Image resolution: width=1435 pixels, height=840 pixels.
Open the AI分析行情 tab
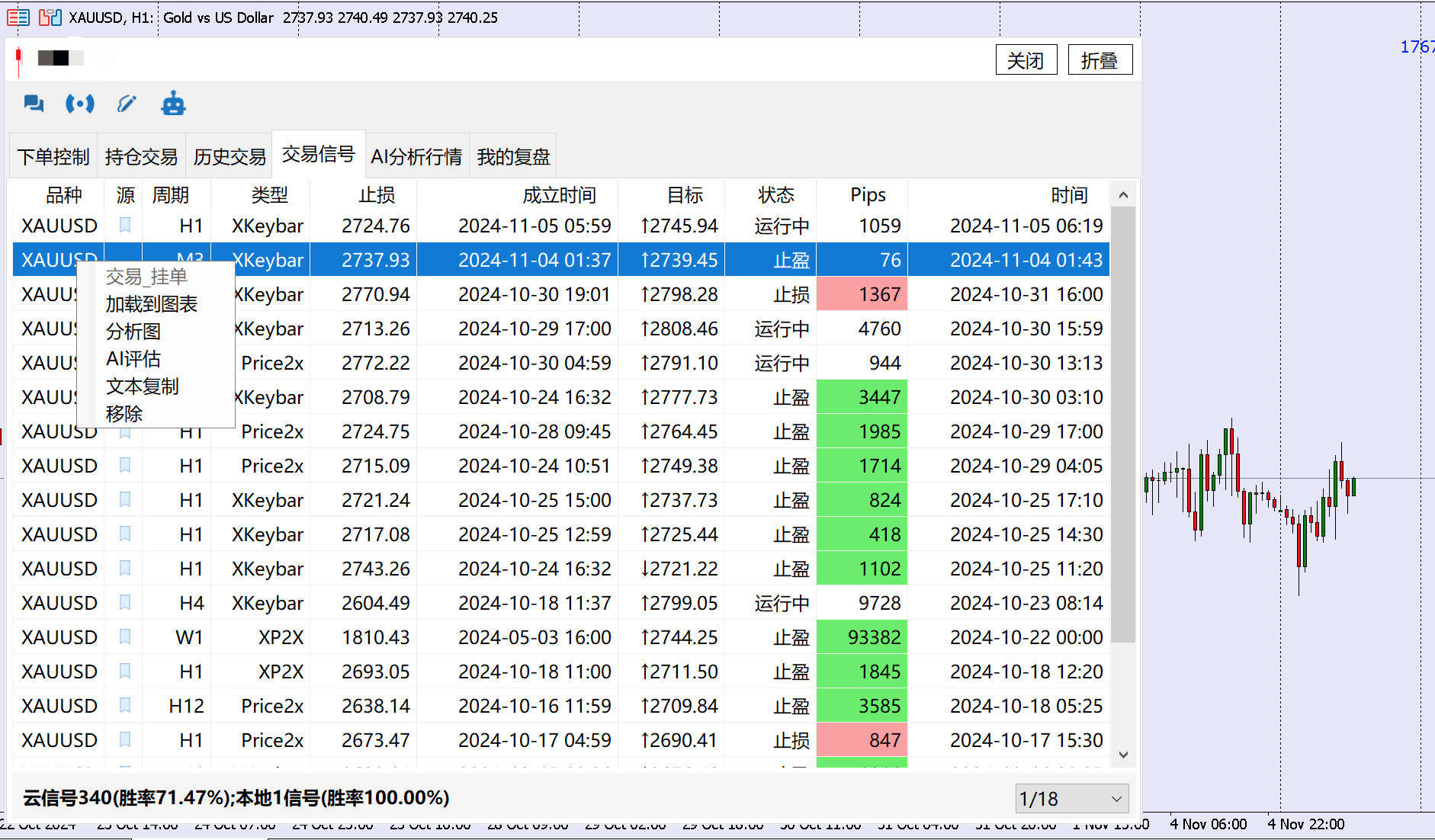click(x=416, y=157)
